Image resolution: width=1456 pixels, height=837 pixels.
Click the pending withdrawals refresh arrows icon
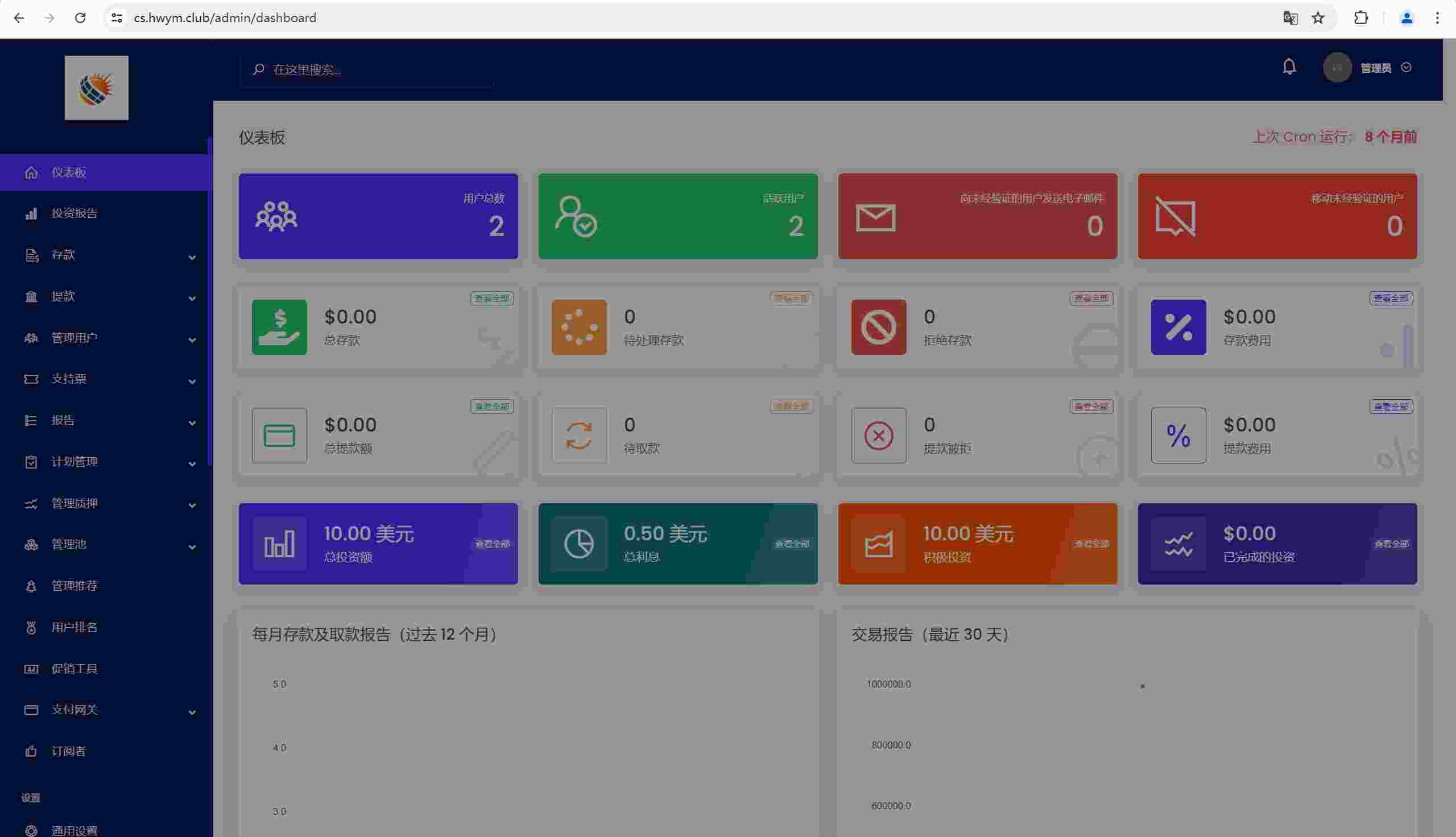[579, 435]
